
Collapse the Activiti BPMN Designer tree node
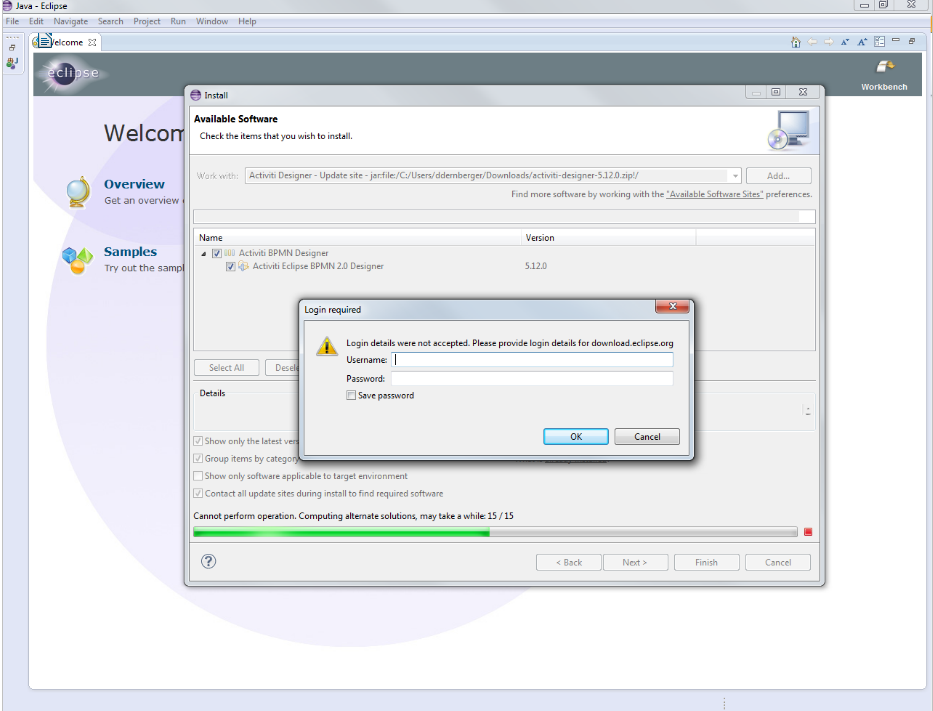204,254
